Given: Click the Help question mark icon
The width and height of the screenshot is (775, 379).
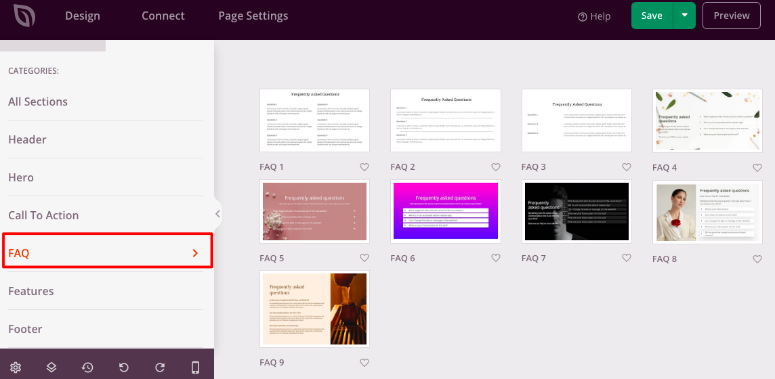Looking at the screenshot, I should point(582,17).
